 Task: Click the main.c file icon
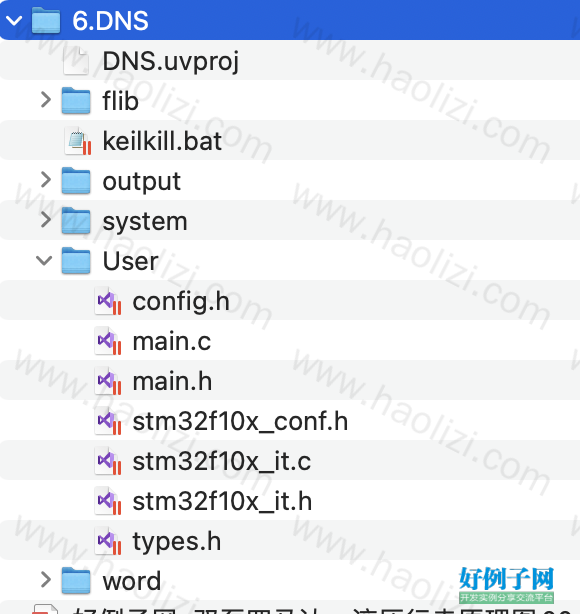(x=108, y=341)
